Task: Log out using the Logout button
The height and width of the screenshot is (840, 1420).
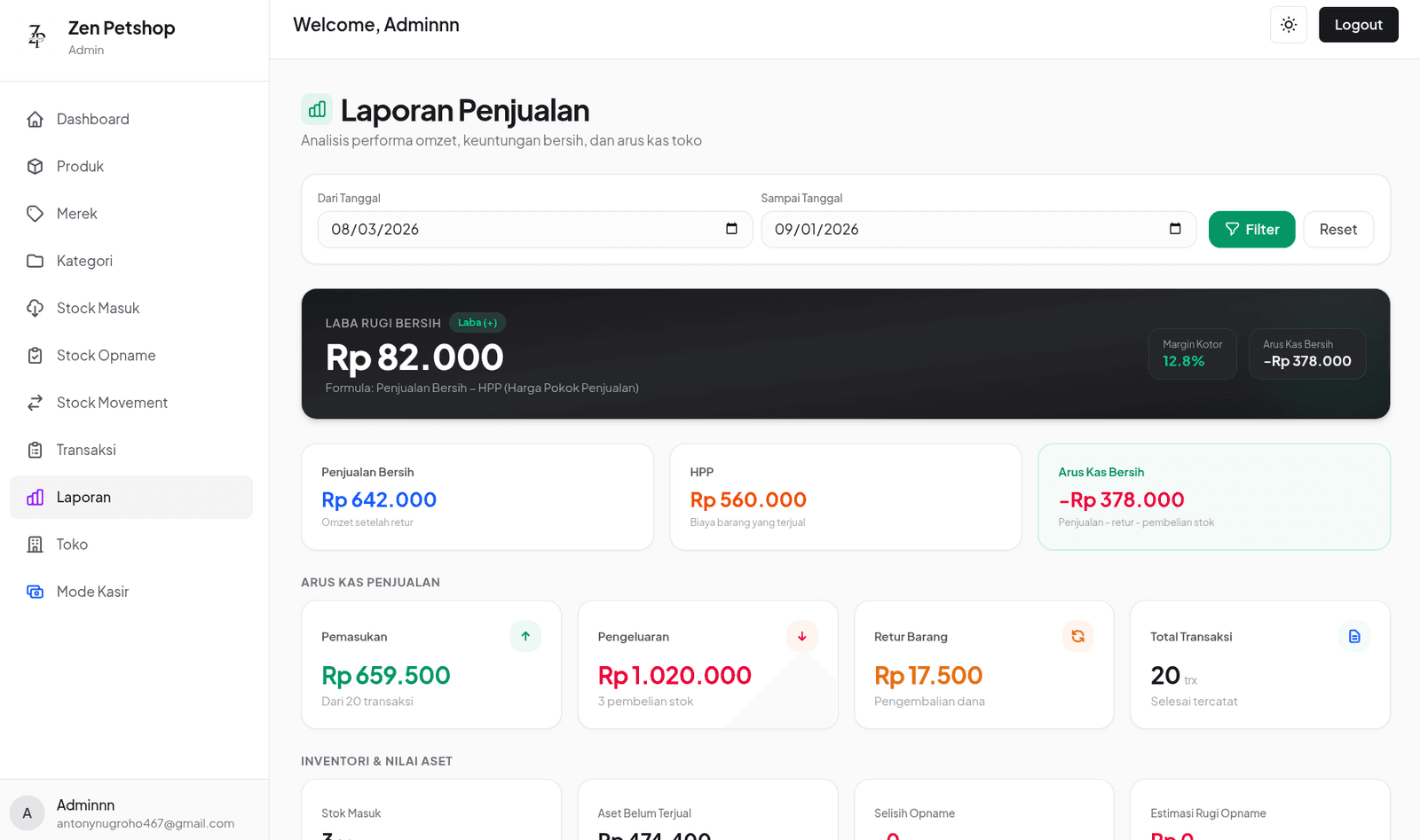Action: click(x=1358, y=25)
